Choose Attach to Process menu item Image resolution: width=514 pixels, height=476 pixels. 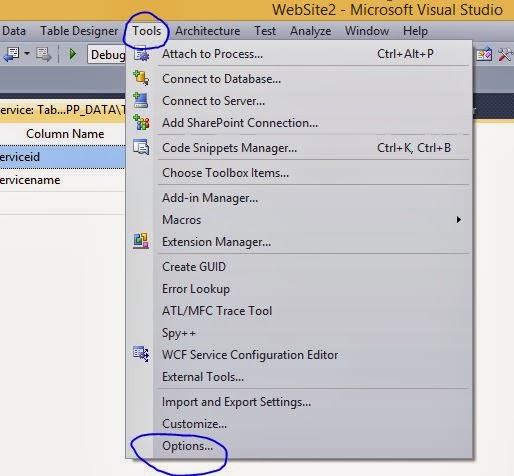coord(299,54)
